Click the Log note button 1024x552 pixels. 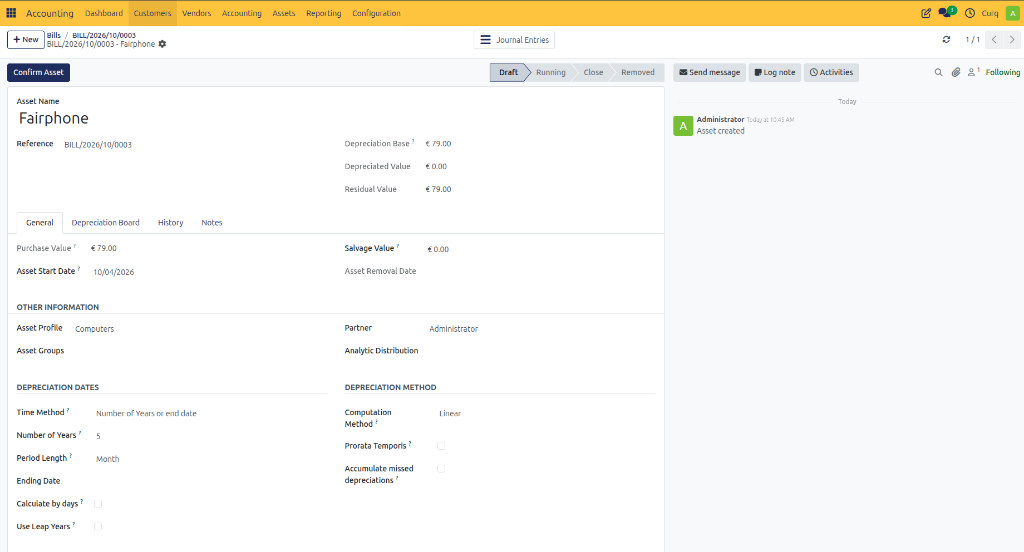(x=775, y=73)
